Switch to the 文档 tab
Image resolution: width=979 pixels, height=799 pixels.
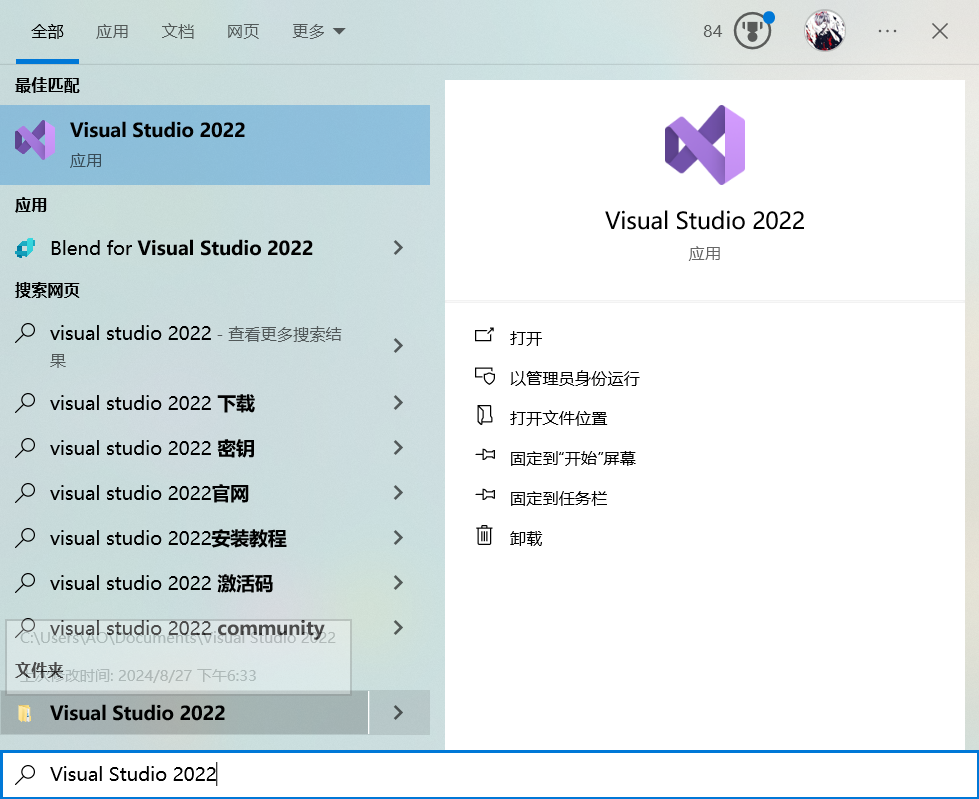178,31
